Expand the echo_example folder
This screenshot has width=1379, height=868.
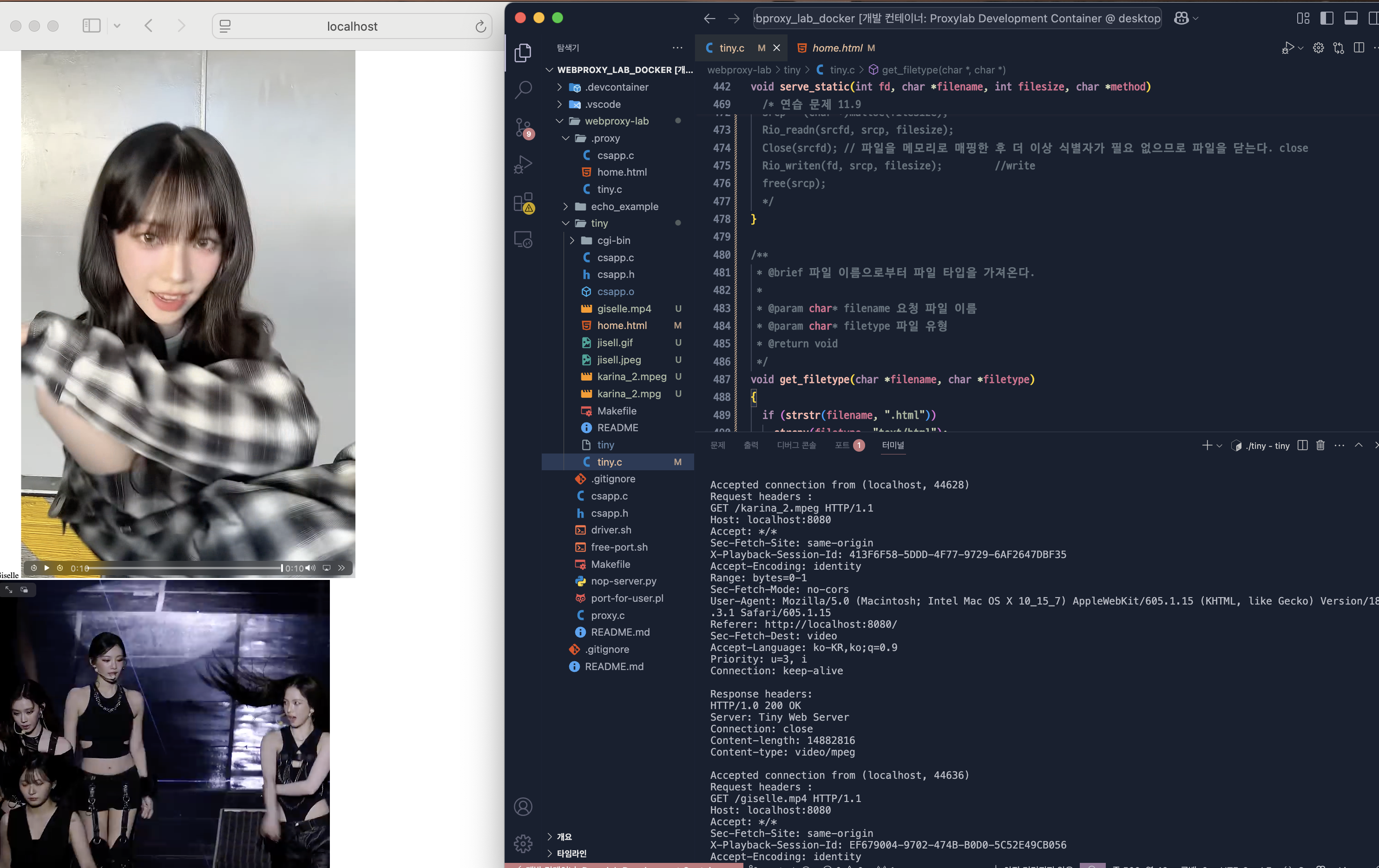coord(624,206)
